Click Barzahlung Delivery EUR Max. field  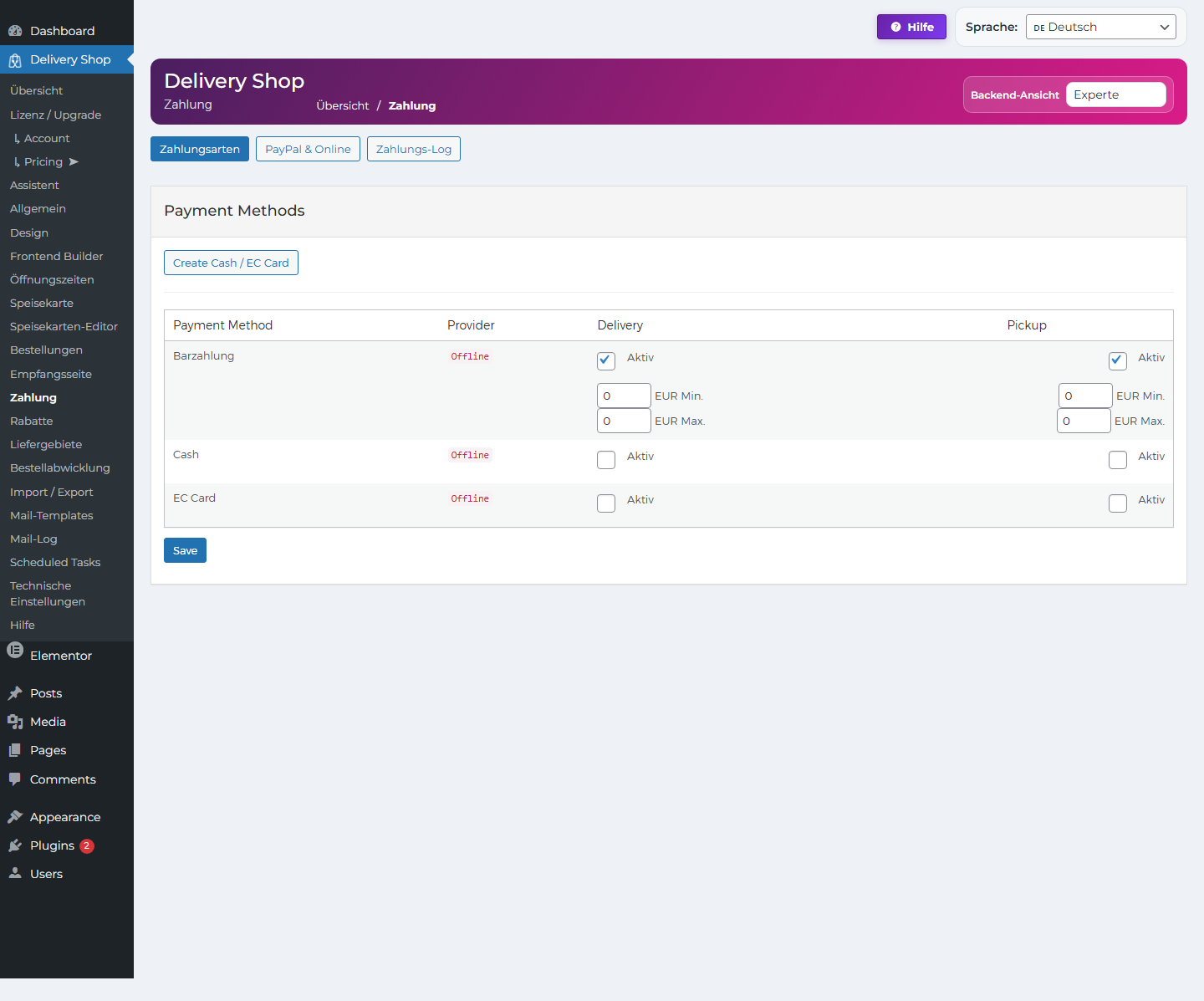[x=624, y=421]
